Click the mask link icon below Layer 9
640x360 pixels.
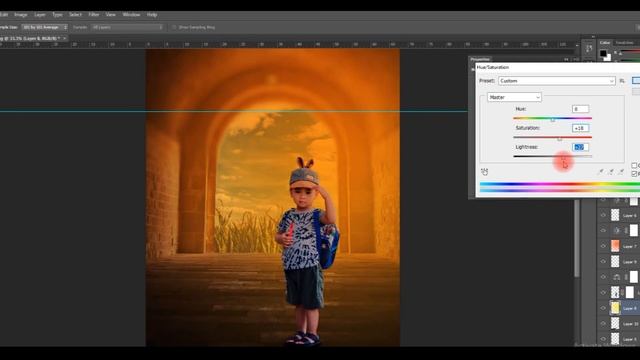[626, 277]
